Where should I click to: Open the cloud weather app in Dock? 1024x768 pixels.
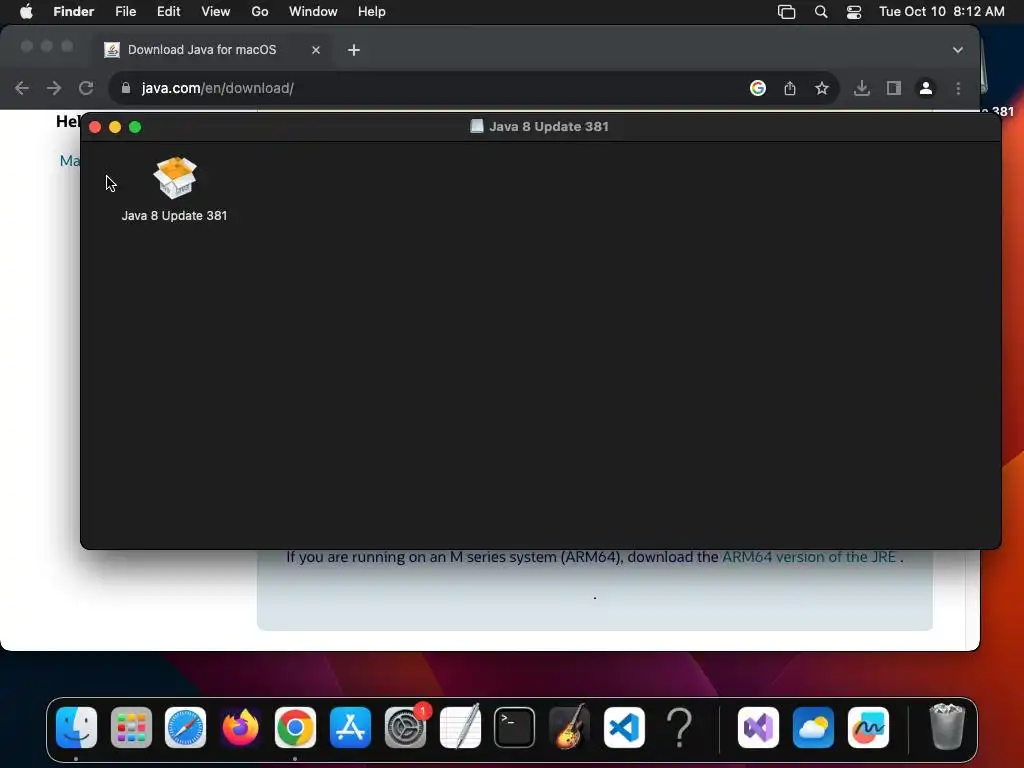pos(813,728)
